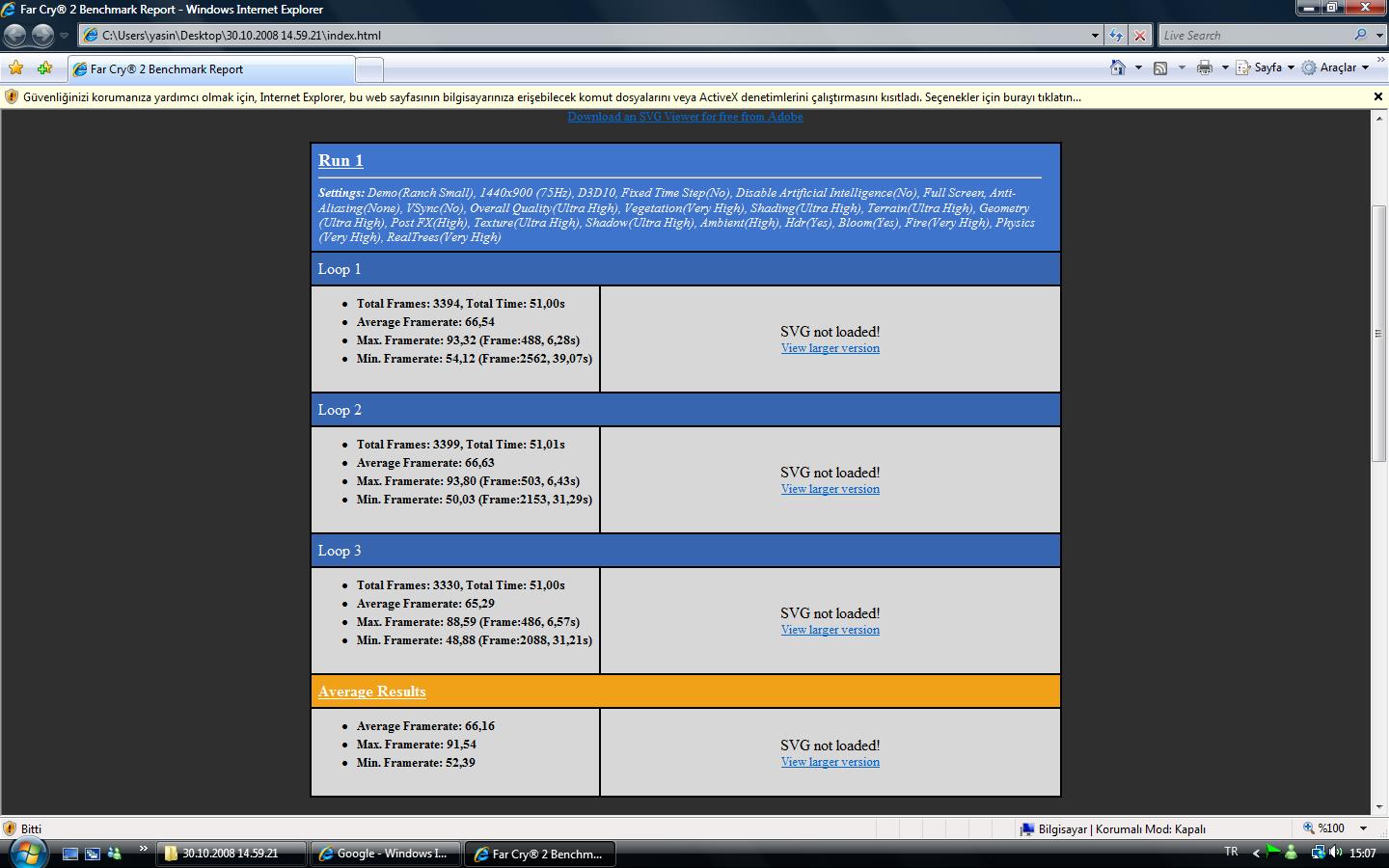
Task: Select the Far Cry 2 Benchmark Report tab
Action: click(x=210, y=69)
